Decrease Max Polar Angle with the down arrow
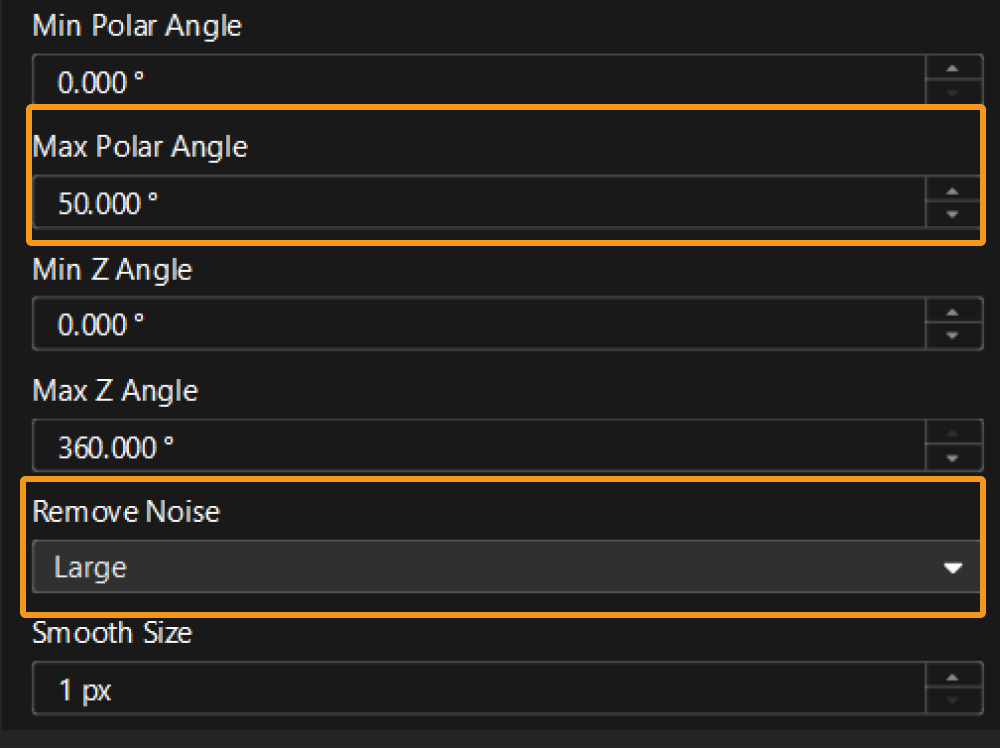Viewport: 1000px width, 749px height. coord(953,212)
